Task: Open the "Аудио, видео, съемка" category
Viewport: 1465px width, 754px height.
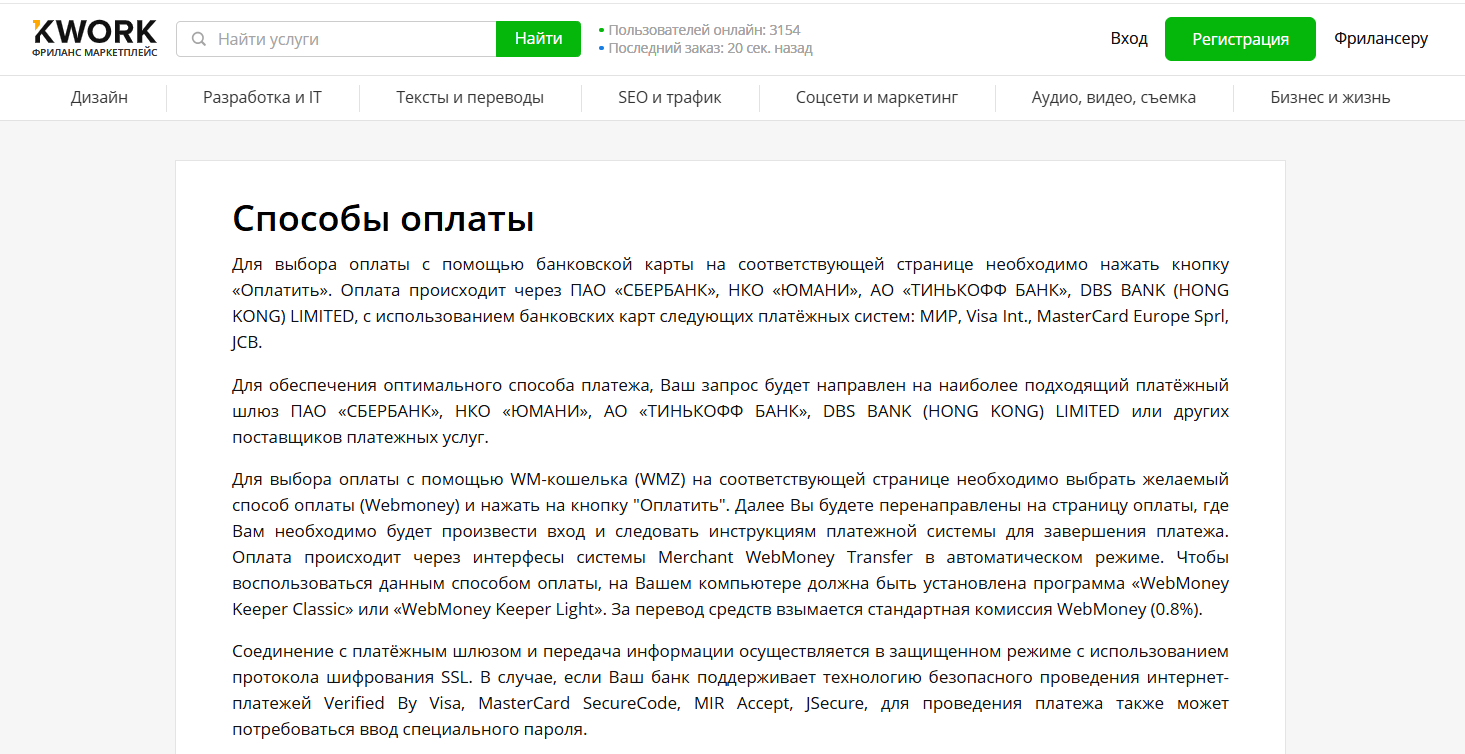Action: [x=1114, y=98]
